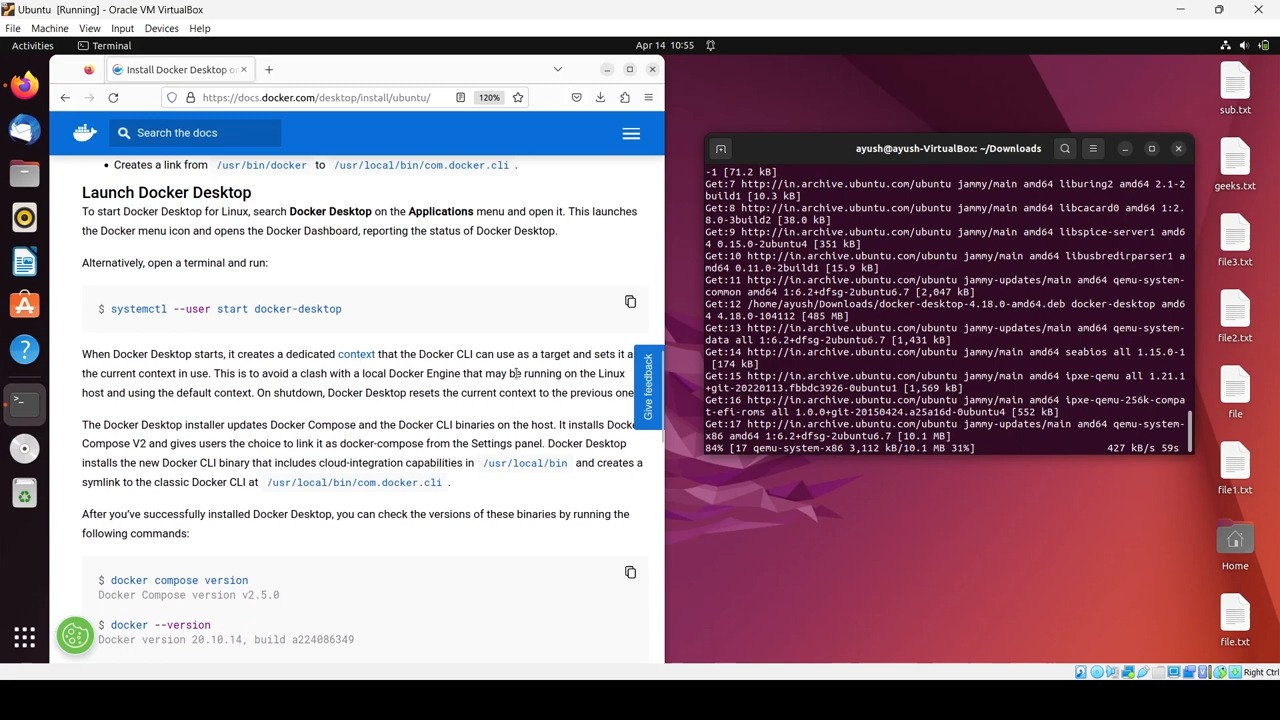Click the VirtualBox USB status icon
The height and width of the screenshot is (720, 1280).
click(x=1143, y=672)
